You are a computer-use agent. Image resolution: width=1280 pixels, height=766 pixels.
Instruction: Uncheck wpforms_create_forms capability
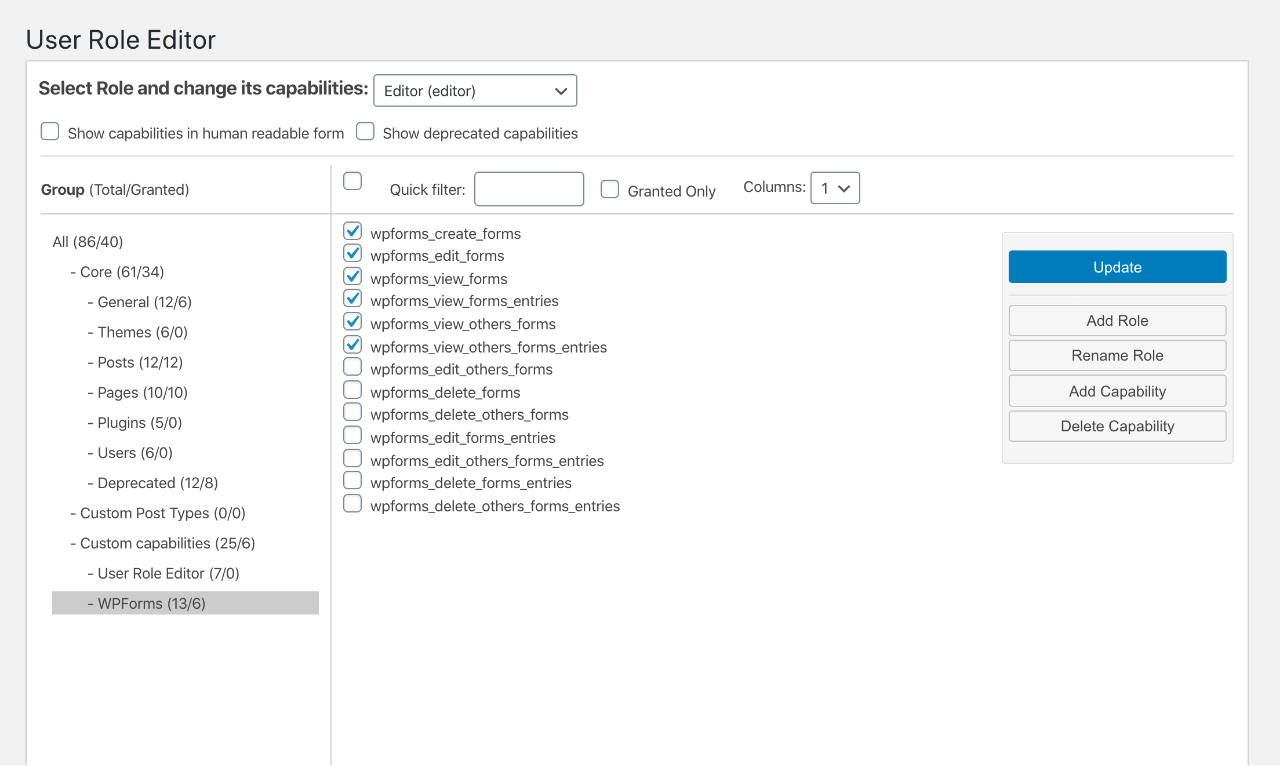352,232
